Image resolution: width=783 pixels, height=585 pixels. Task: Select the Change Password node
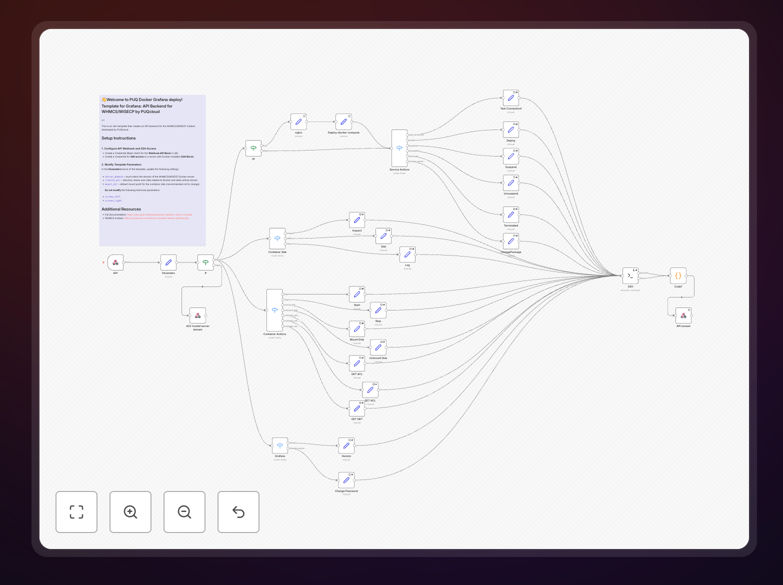(x=346, y=480)
